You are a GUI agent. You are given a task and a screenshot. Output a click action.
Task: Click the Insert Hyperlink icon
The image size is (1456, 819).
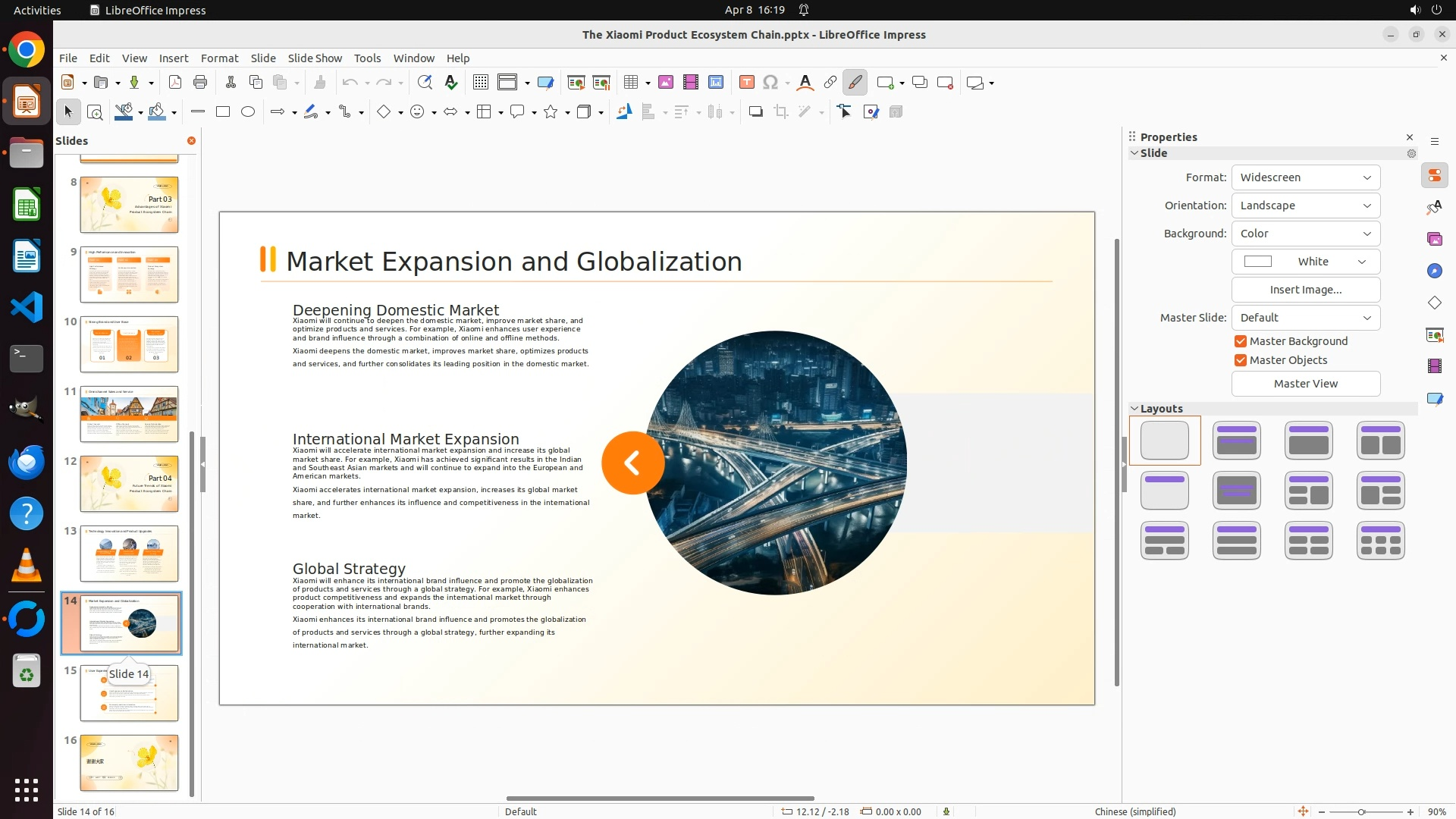830,83
